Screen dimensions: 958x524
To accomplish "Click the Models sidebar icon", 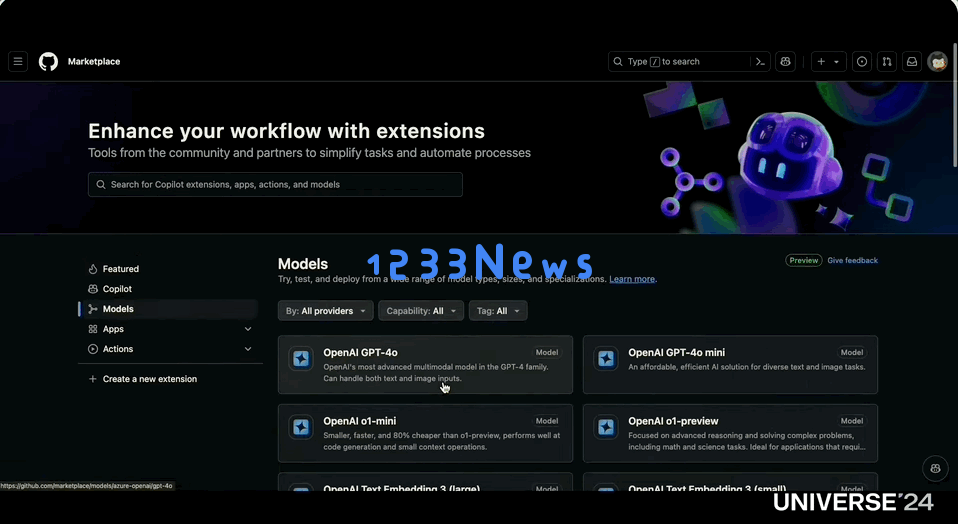I will coord(93,309).
